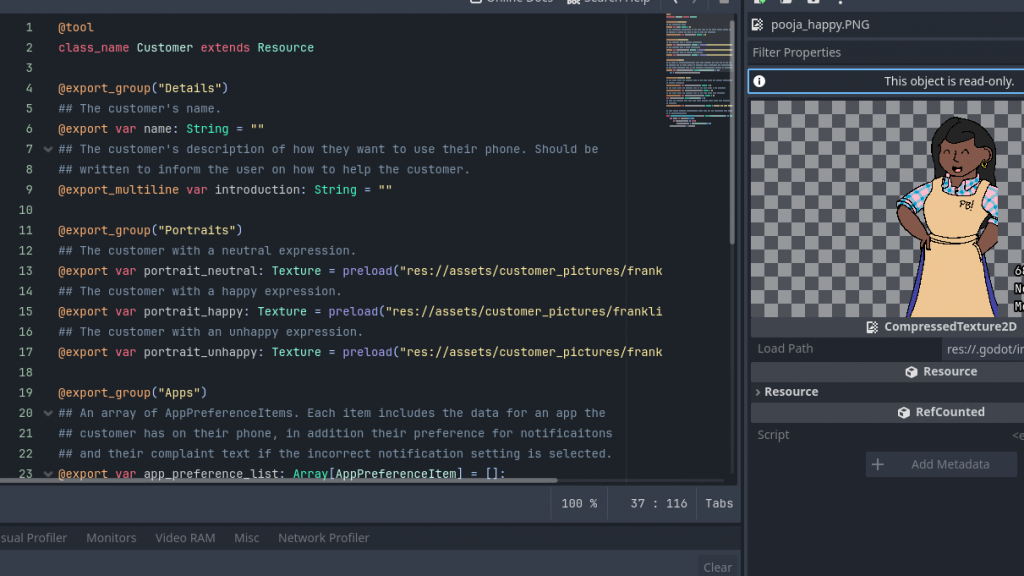Click the Load Path value field

[x=982, y=349]
